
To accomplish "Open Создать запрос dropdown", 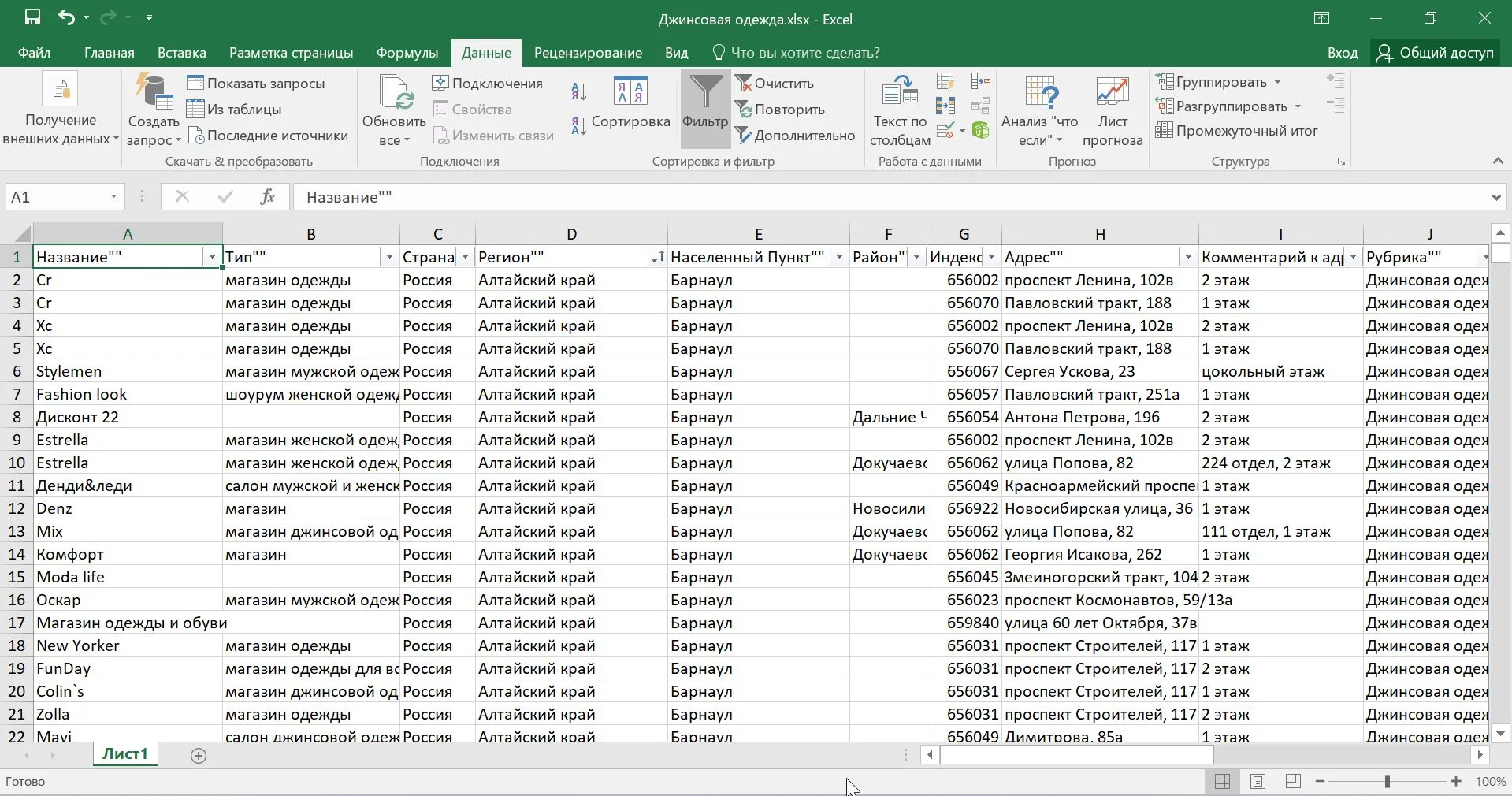I will click(154, 139).
